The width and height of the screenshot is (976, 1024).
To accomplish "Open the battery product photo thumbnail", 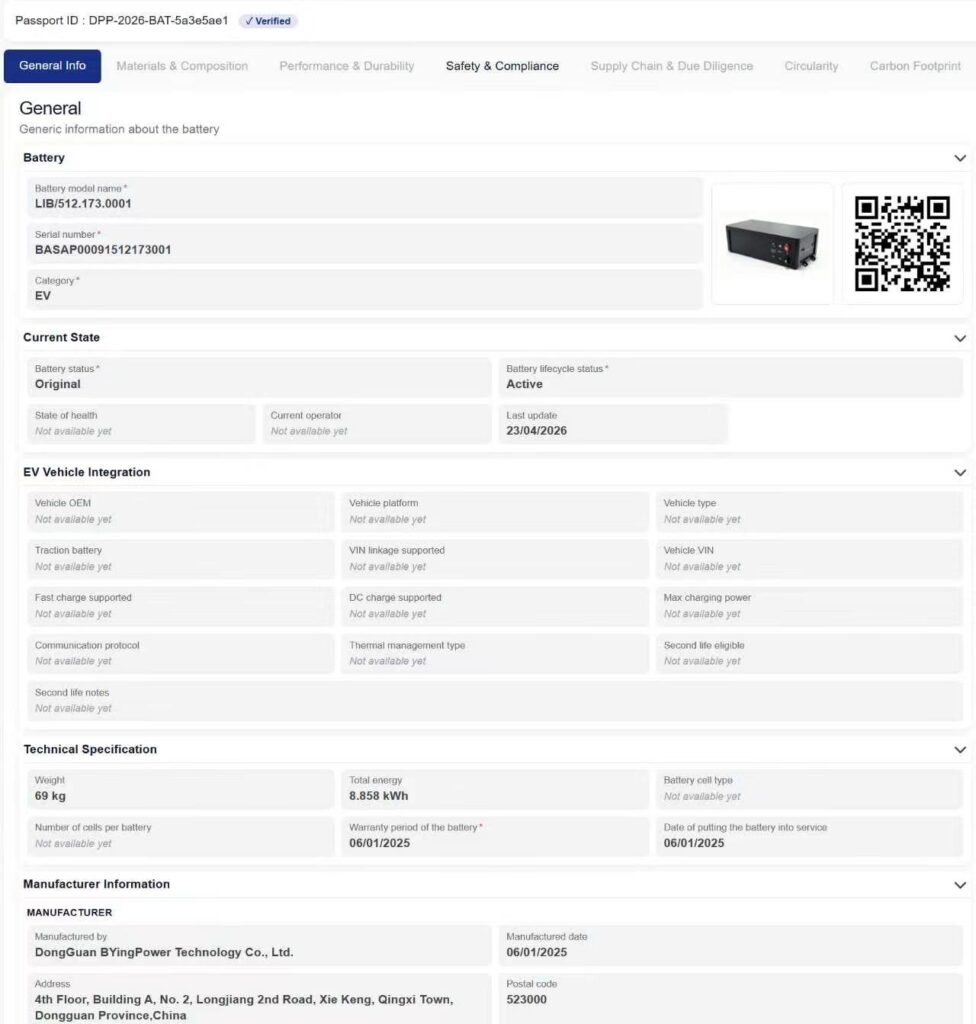I will pos(772,244).
